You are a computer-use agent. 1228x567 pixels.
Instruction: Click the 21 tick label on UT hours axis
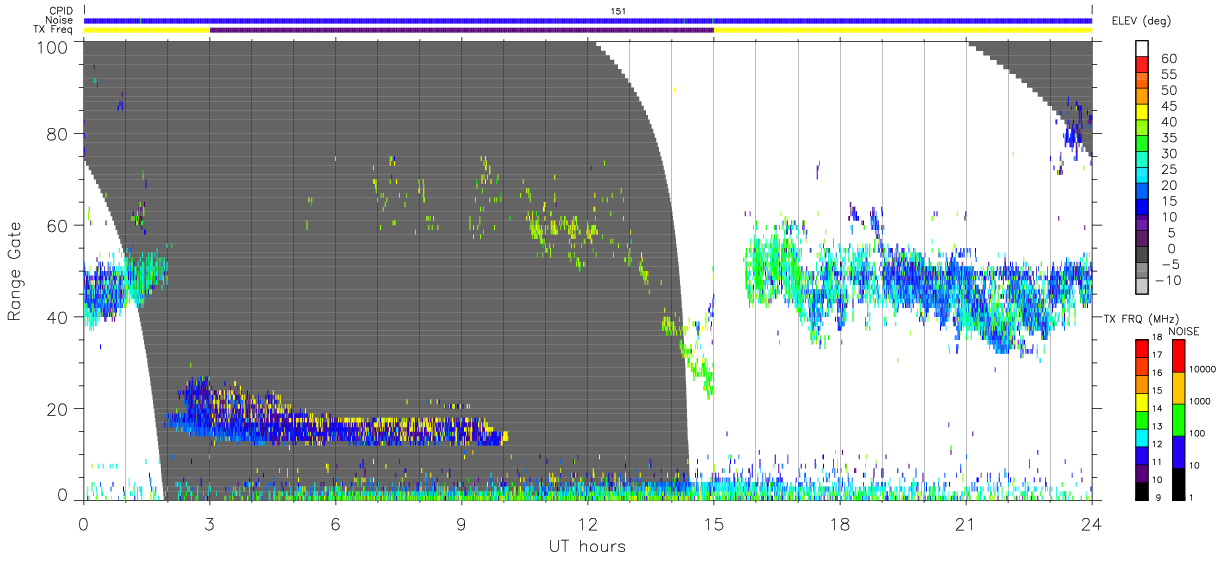click(x=966, y=523)
